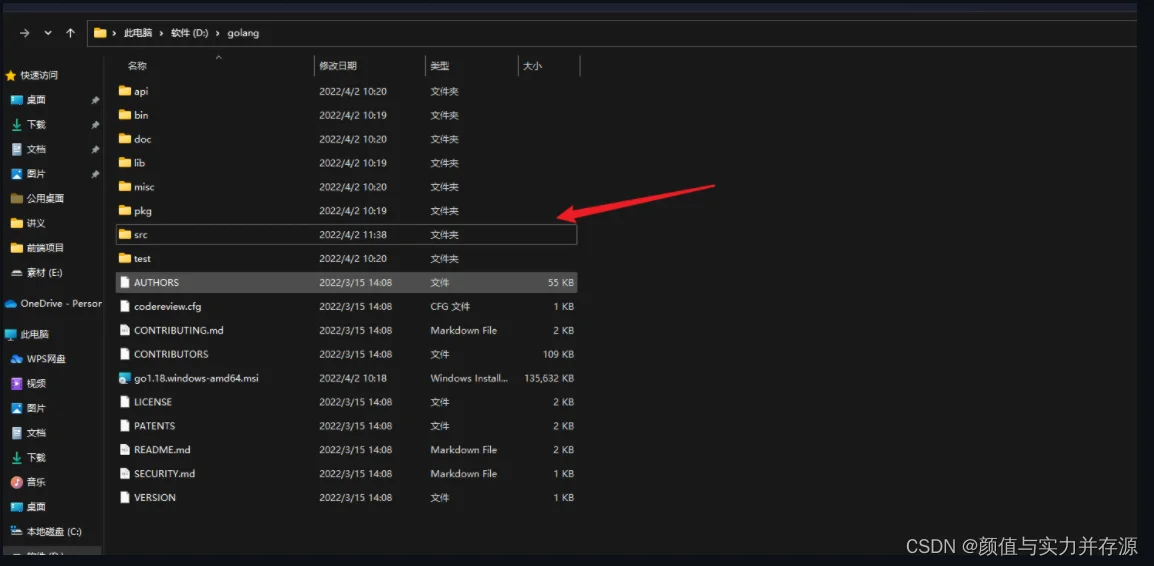Sort files by the 修改日期 column header
Image resolution: width=1154 pixels, height=566 pixels.
click(x=338, y=66)
